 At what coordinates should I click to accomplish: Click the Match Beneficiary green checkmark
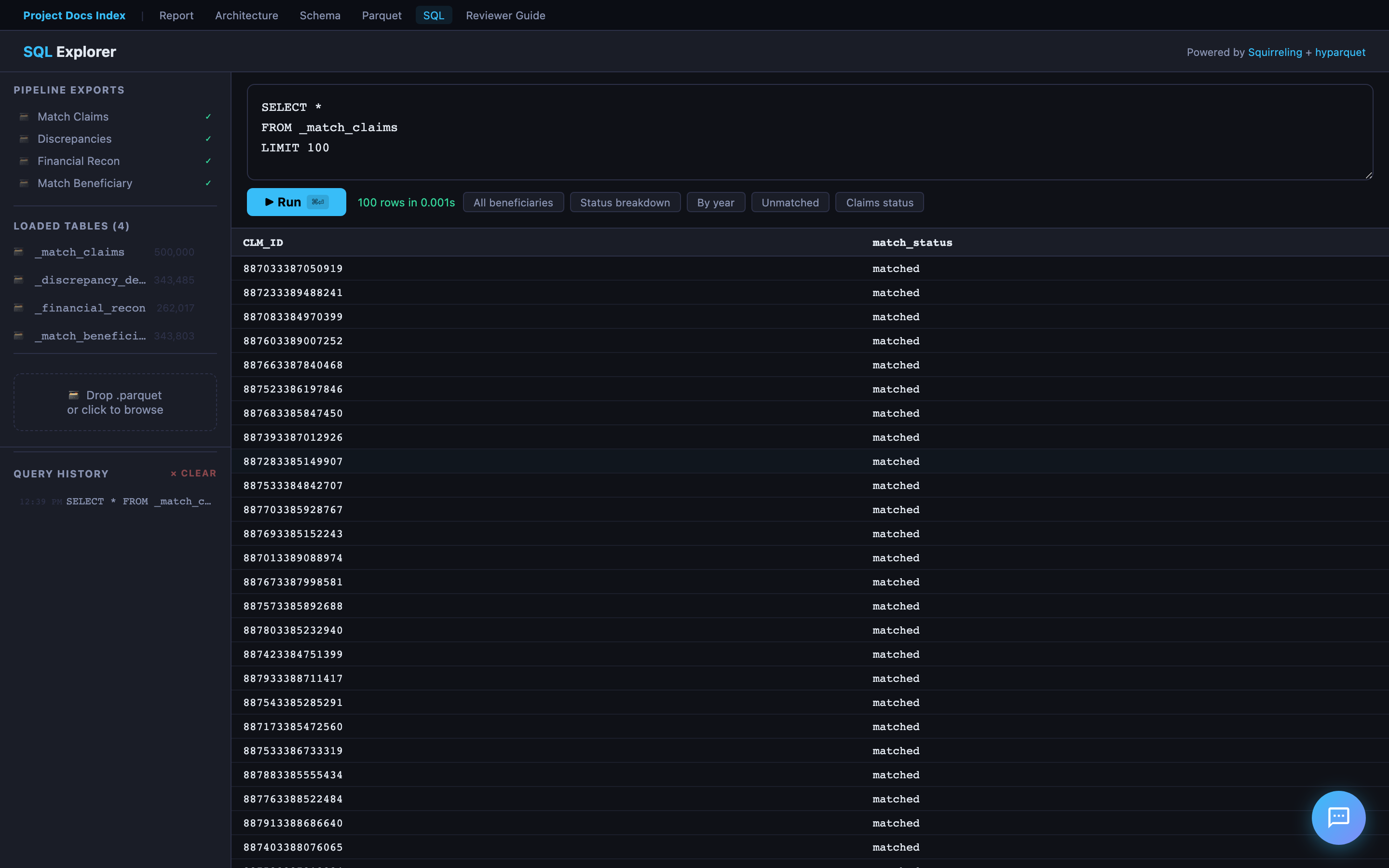[208, 183]
